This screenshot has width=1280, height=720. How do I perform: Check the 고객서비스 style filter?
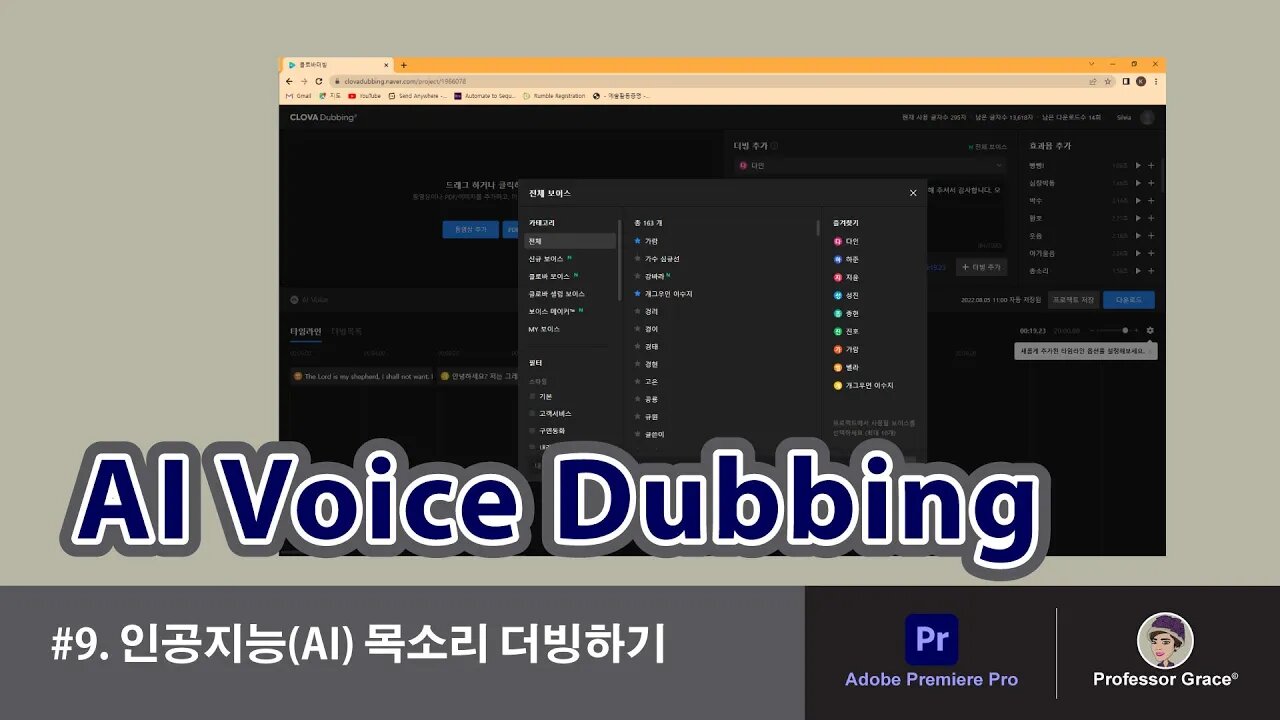coord(532,413)
